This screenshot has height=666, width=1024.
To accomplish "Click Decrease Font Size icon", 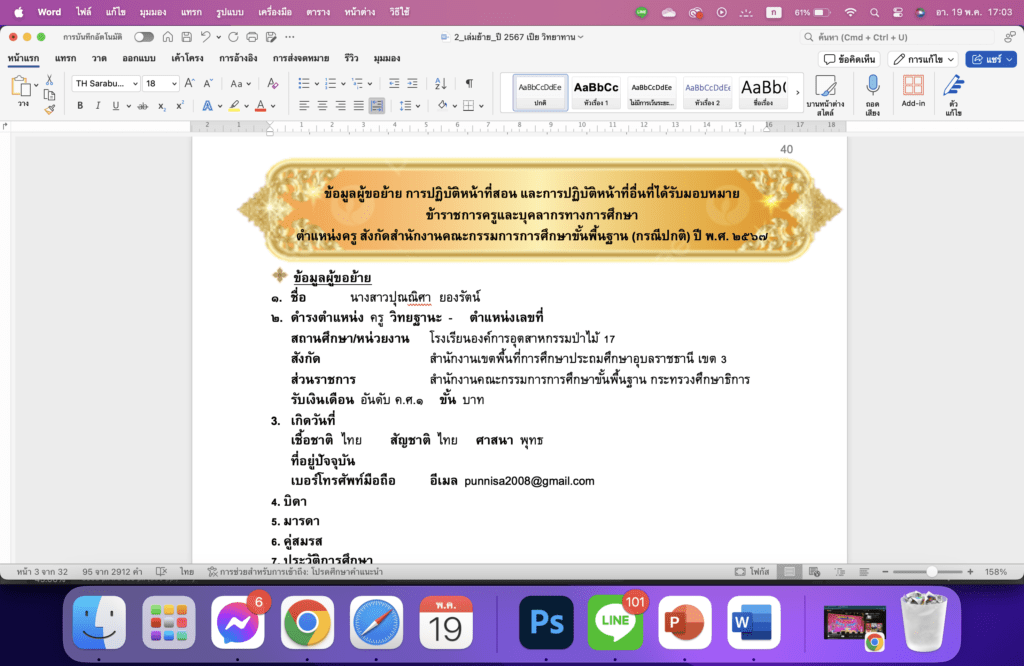I will pos(208,84).
